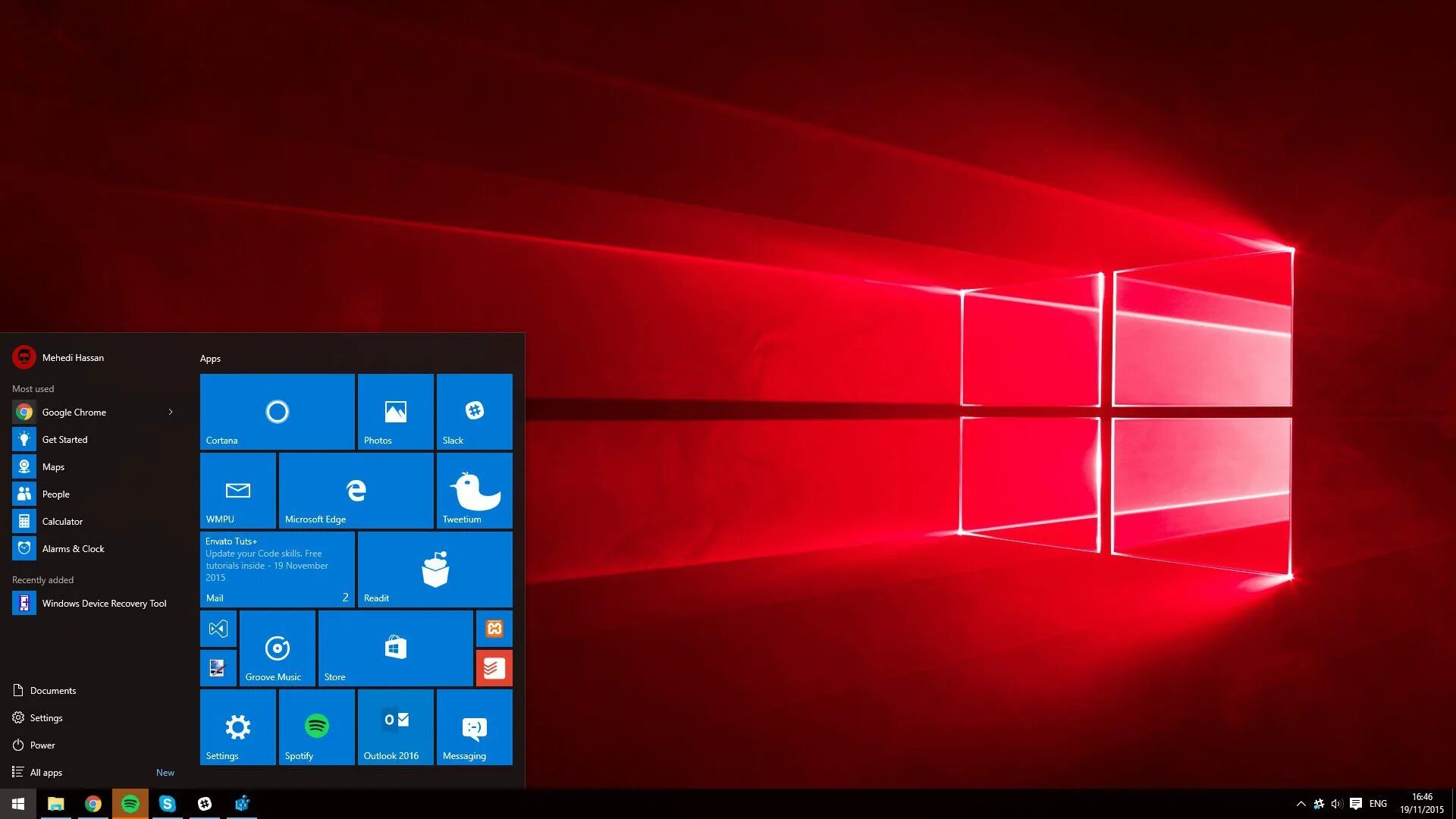
Task: Open Cortana app tile
Action: pos(277,411)
